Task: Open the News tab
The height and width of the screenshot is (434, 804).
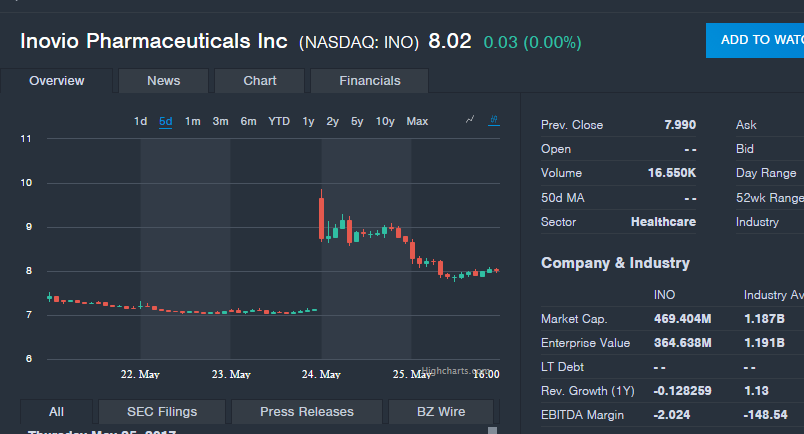Action: (x=164, y=81)
